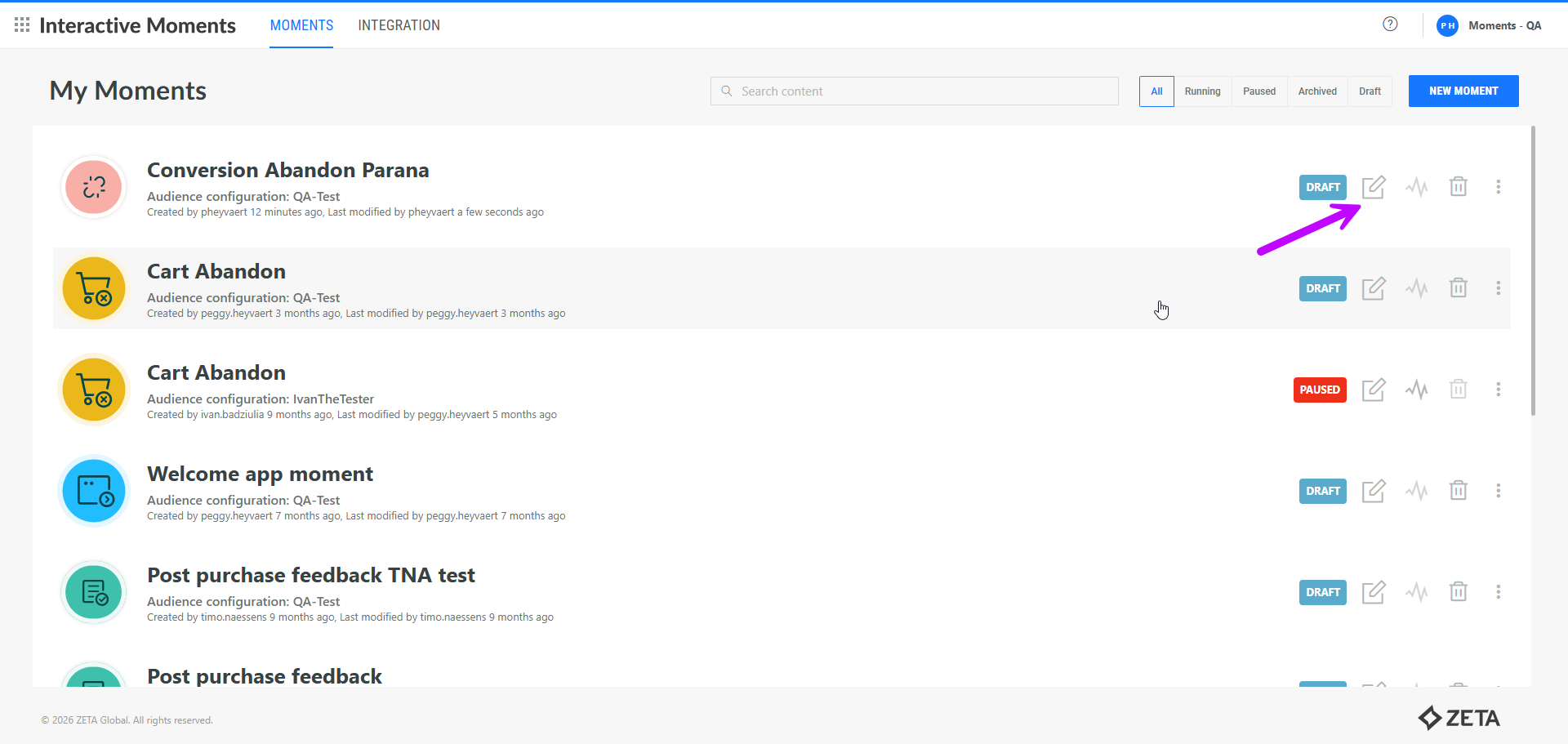View analytics for paused Cart Abandon
The height and width of the screenshot is (744, 1568).
(1417, 390)
